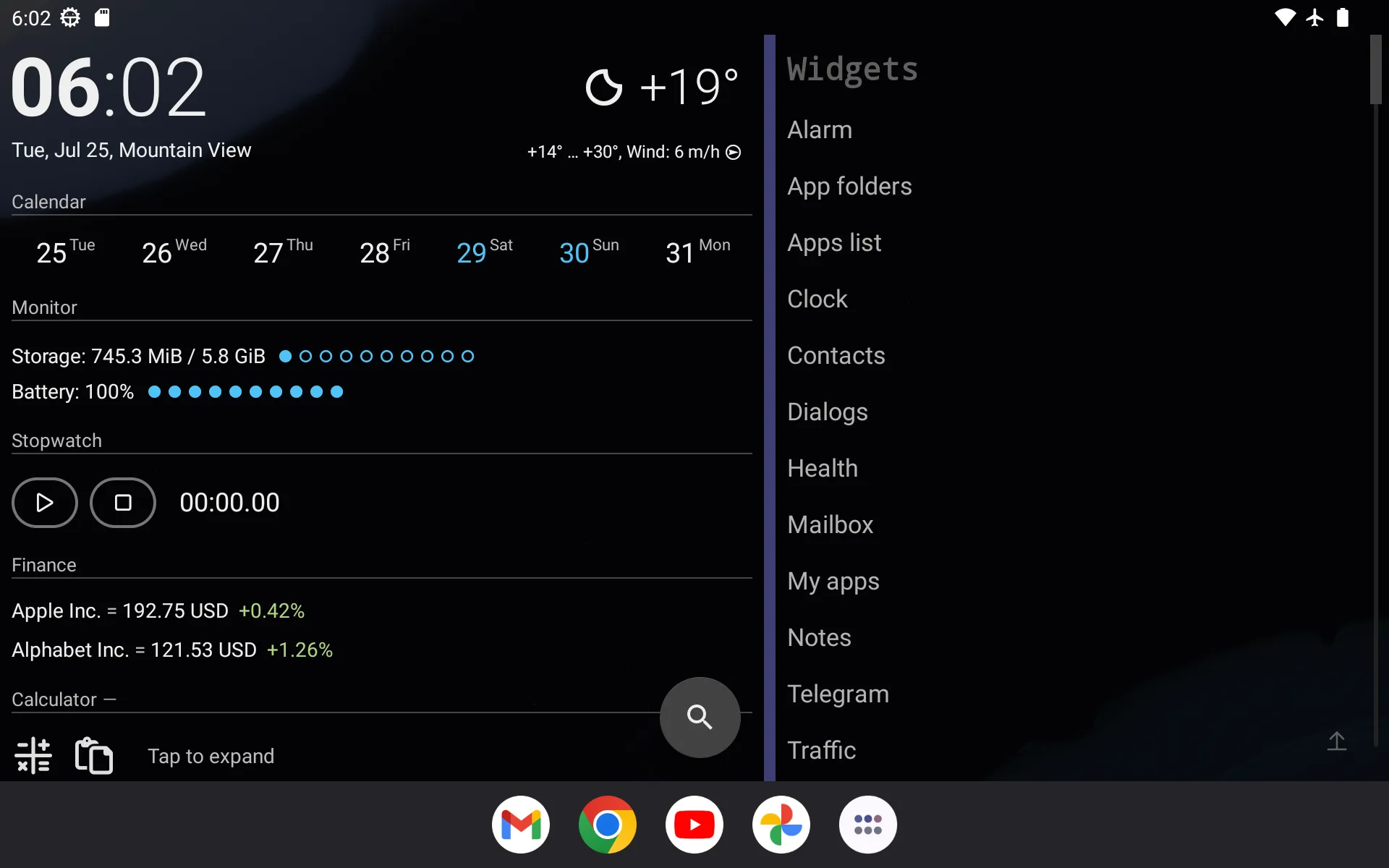
Task: Toggle WiFi status icon in statusbar
Action: click(x=1283, y=17)
